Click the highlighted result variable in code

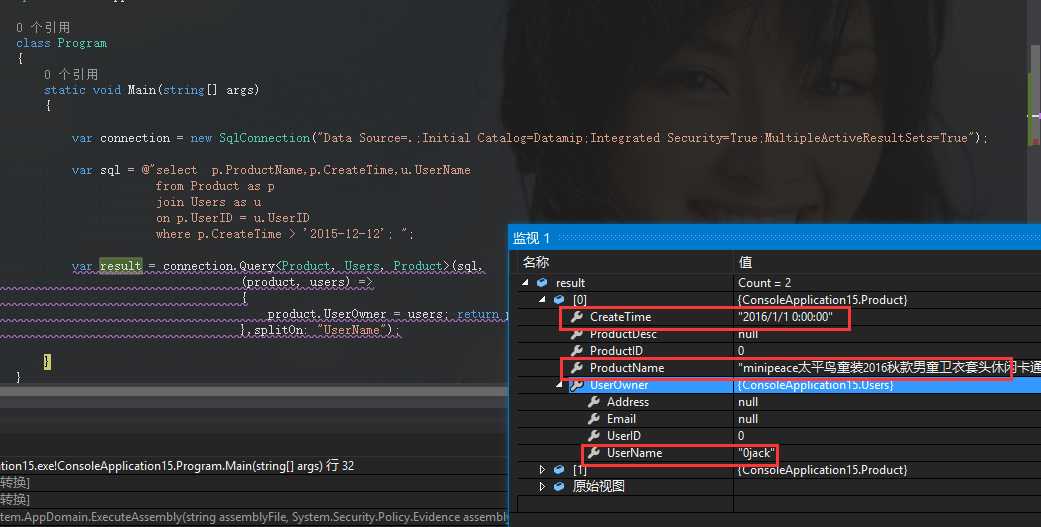click(x=120, y=266)
